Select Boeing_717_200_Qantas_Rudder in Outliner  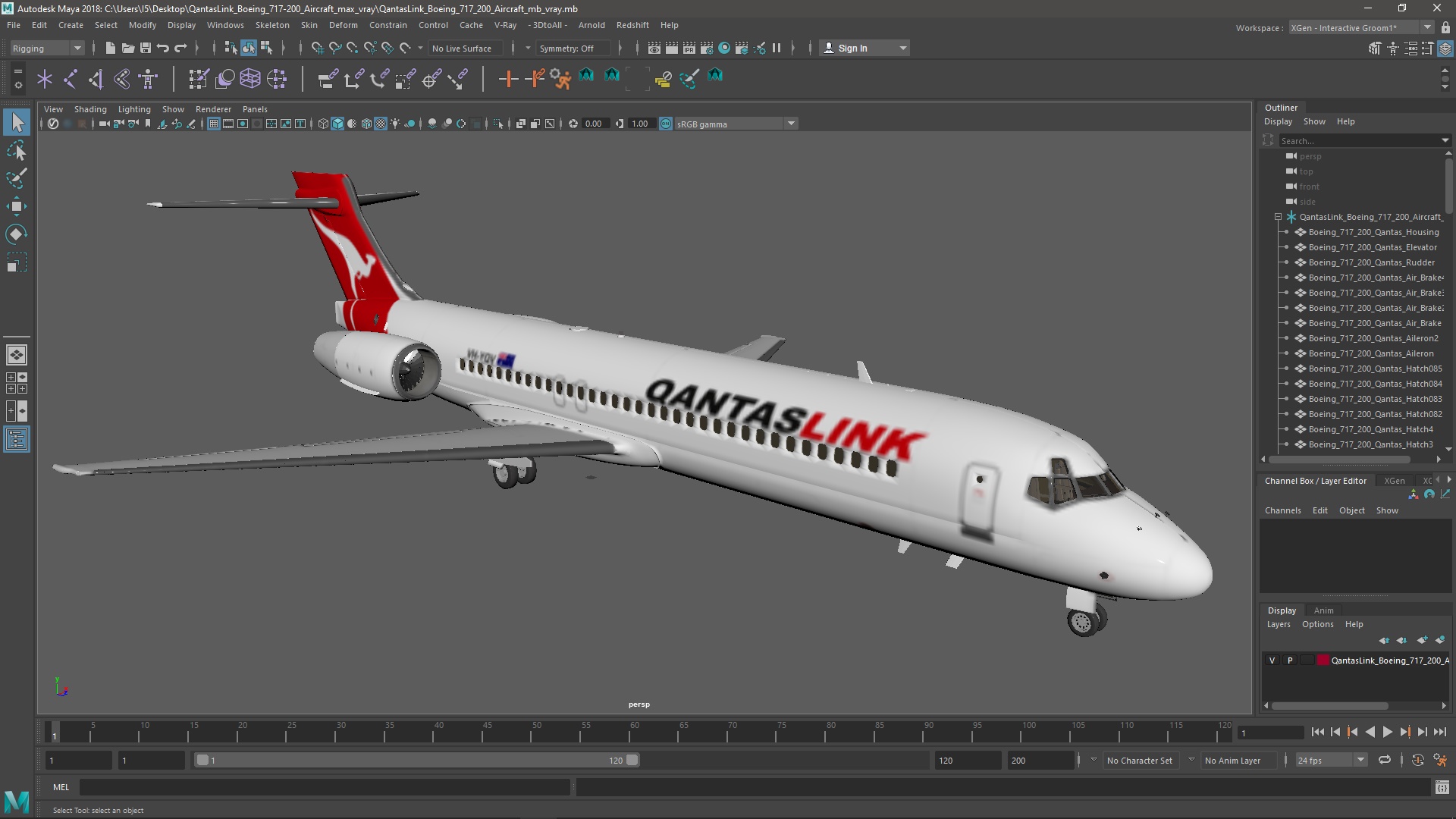[x=1371, y=262]
